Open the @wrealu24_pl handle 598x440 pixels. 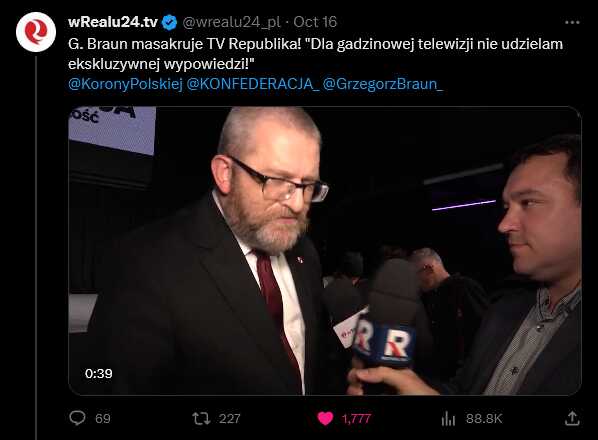tap(231, 22)
